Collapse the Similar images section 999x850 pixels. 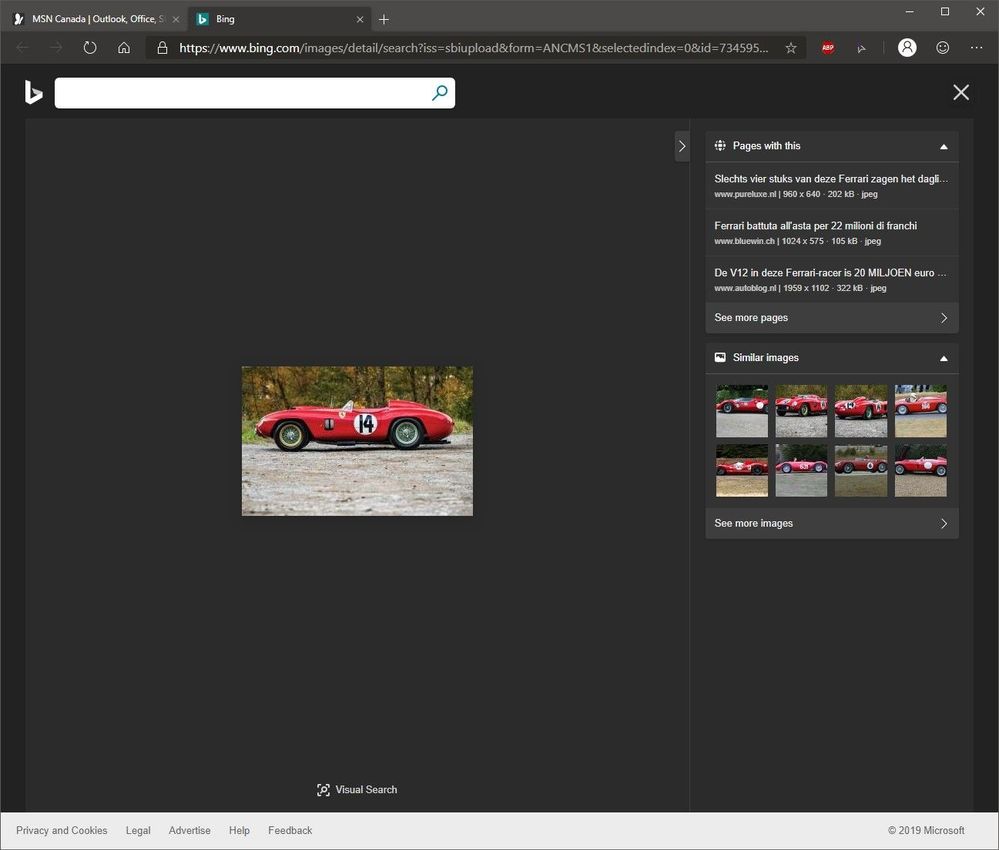943,358
